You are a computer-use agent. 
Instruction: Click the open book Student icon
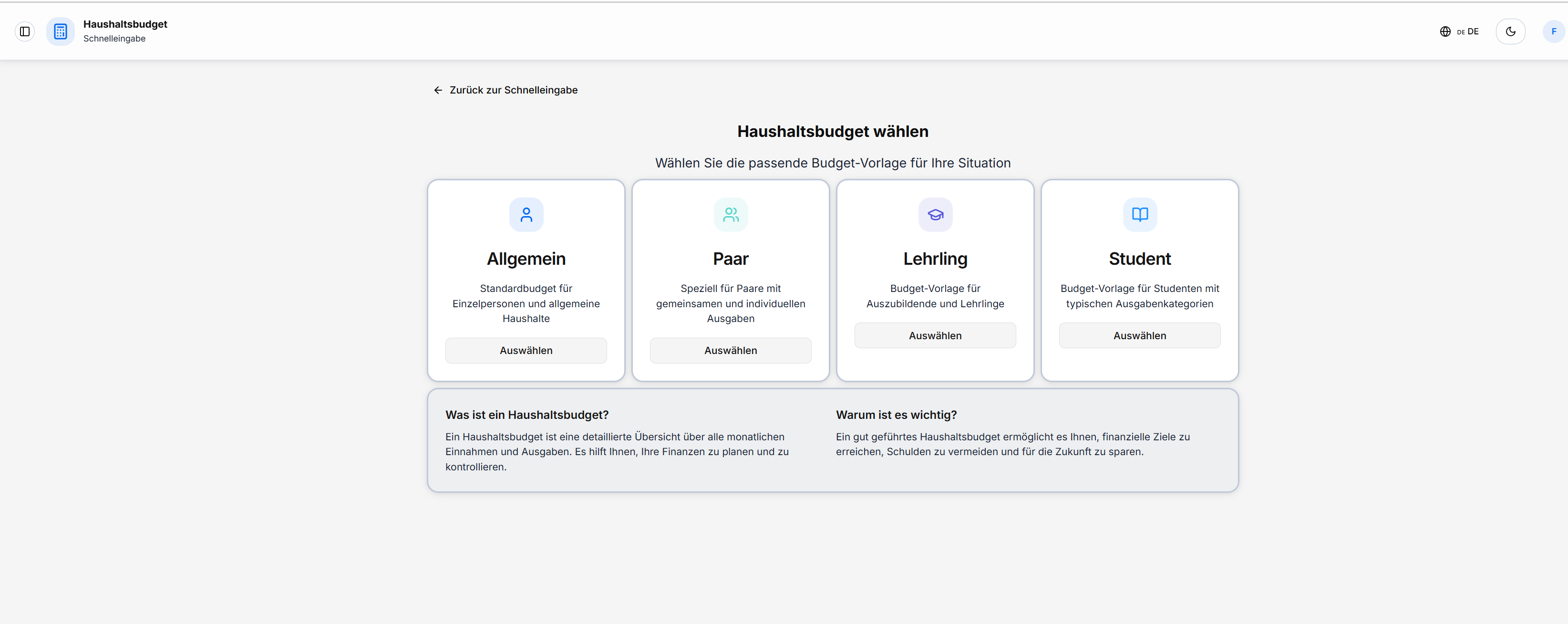tap(1139, 215)
